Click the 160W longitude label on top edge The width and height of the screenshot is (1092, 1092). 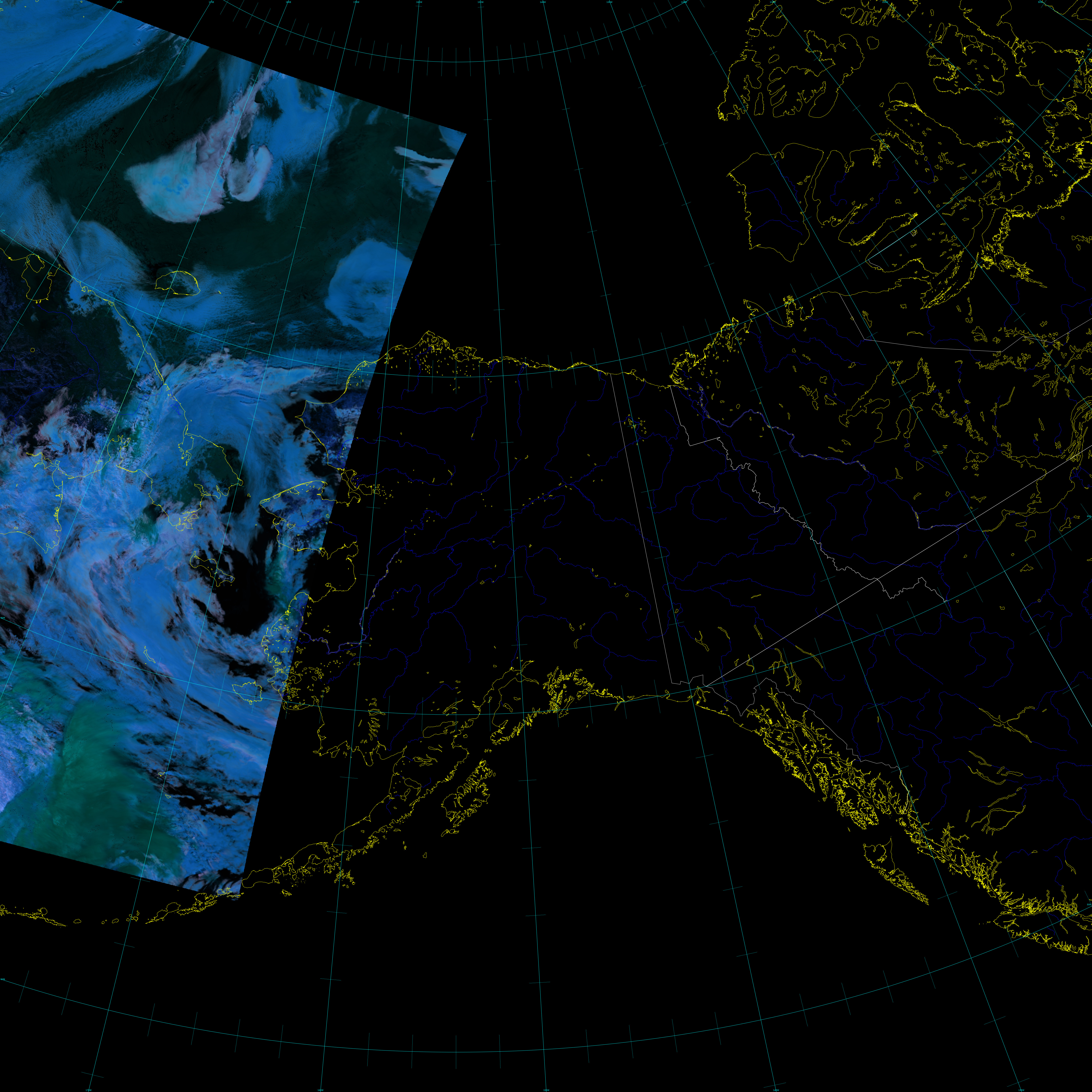[419, 2]
